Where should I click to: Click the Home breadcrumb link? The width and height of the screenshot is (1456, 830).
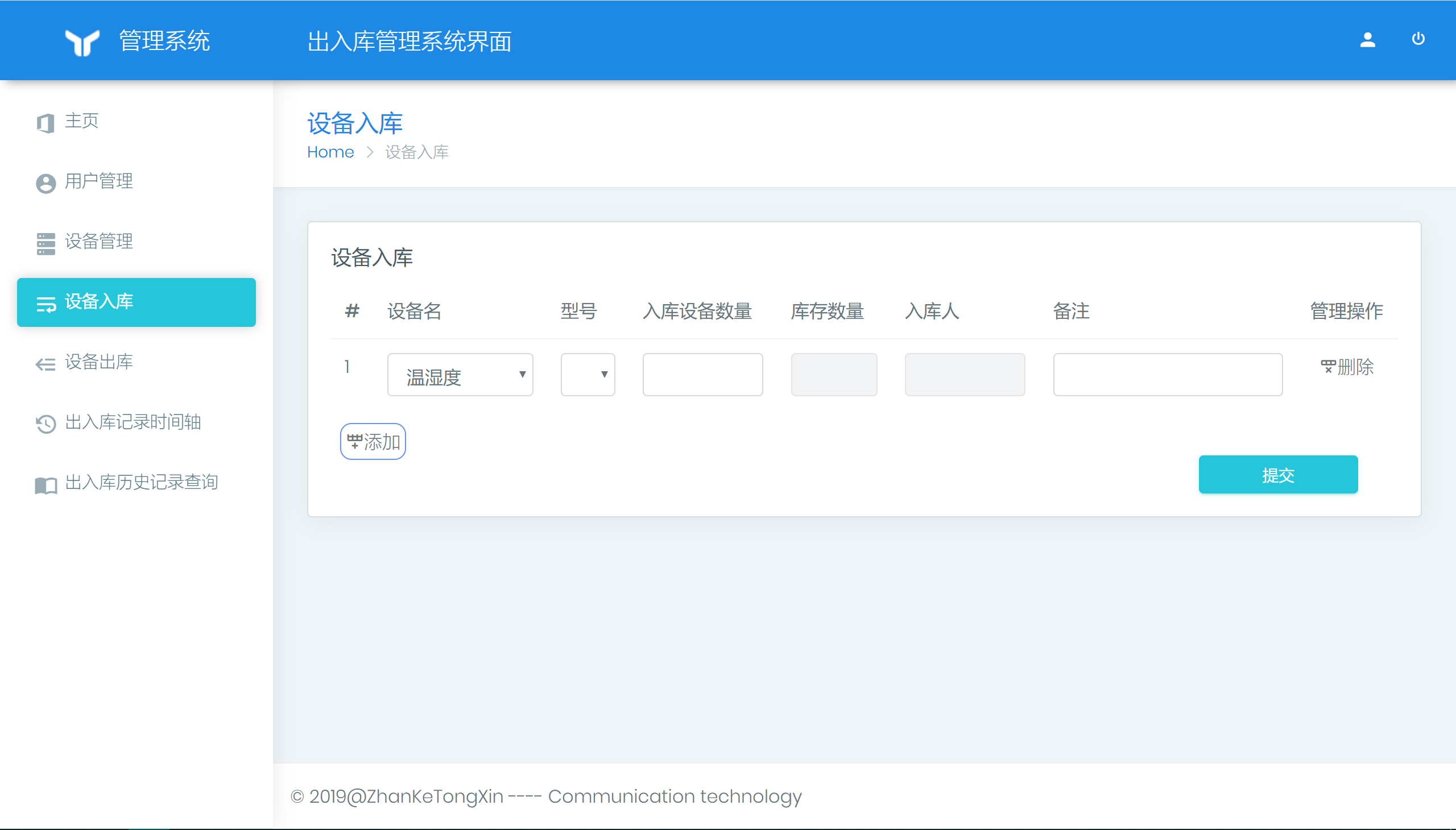(x=330, y=152)
